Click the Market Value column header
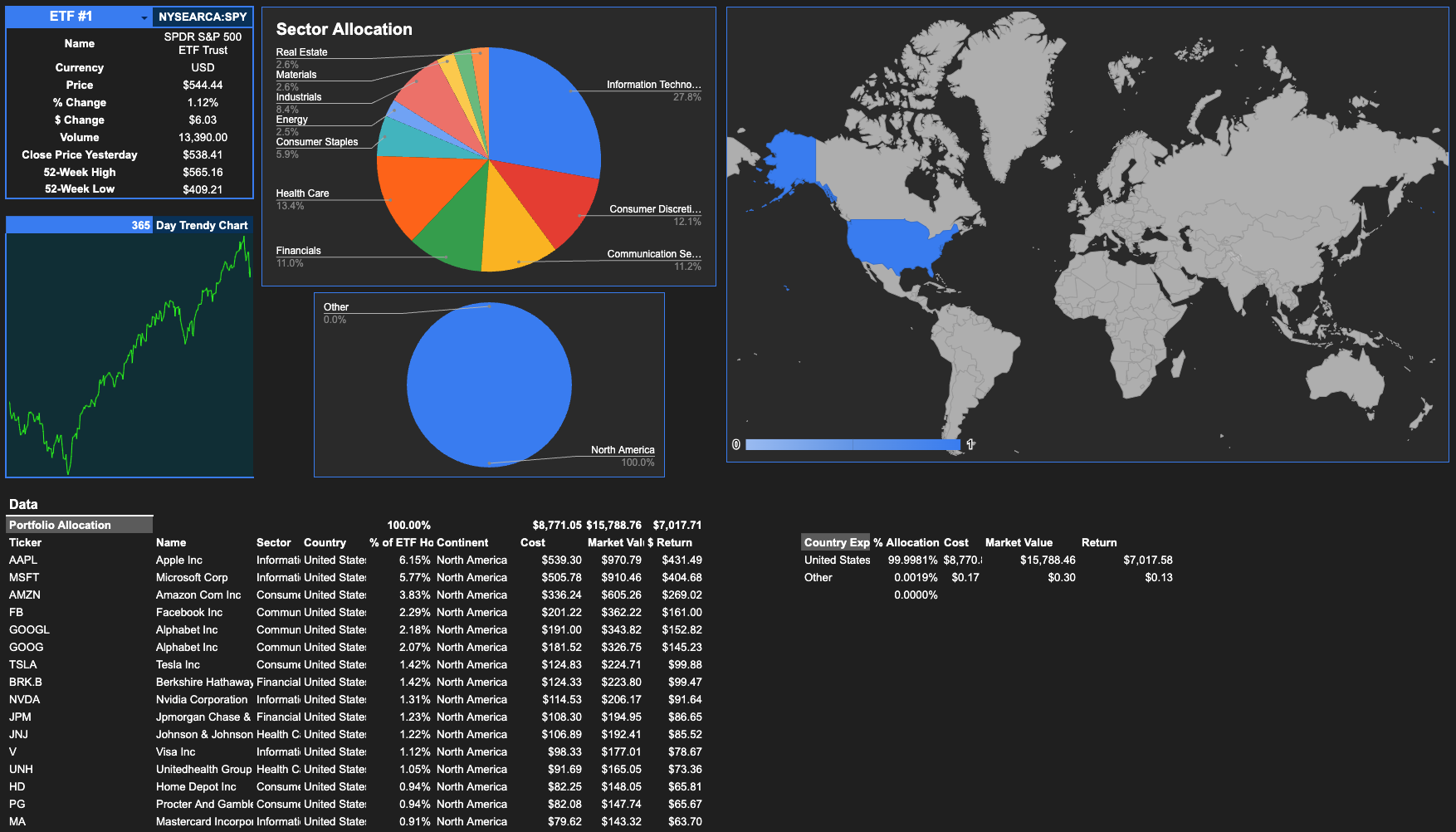 coord(1019,542)
